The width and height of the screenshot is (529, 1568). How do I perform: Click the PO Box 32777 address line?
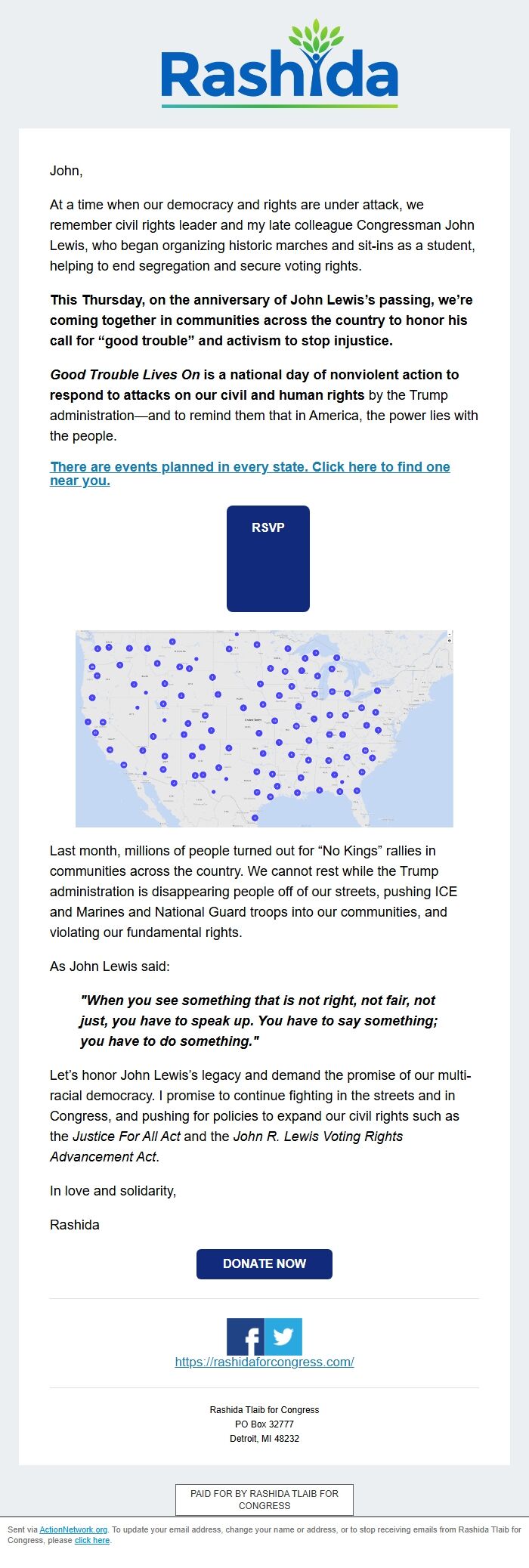click(x=264, y=1424)
